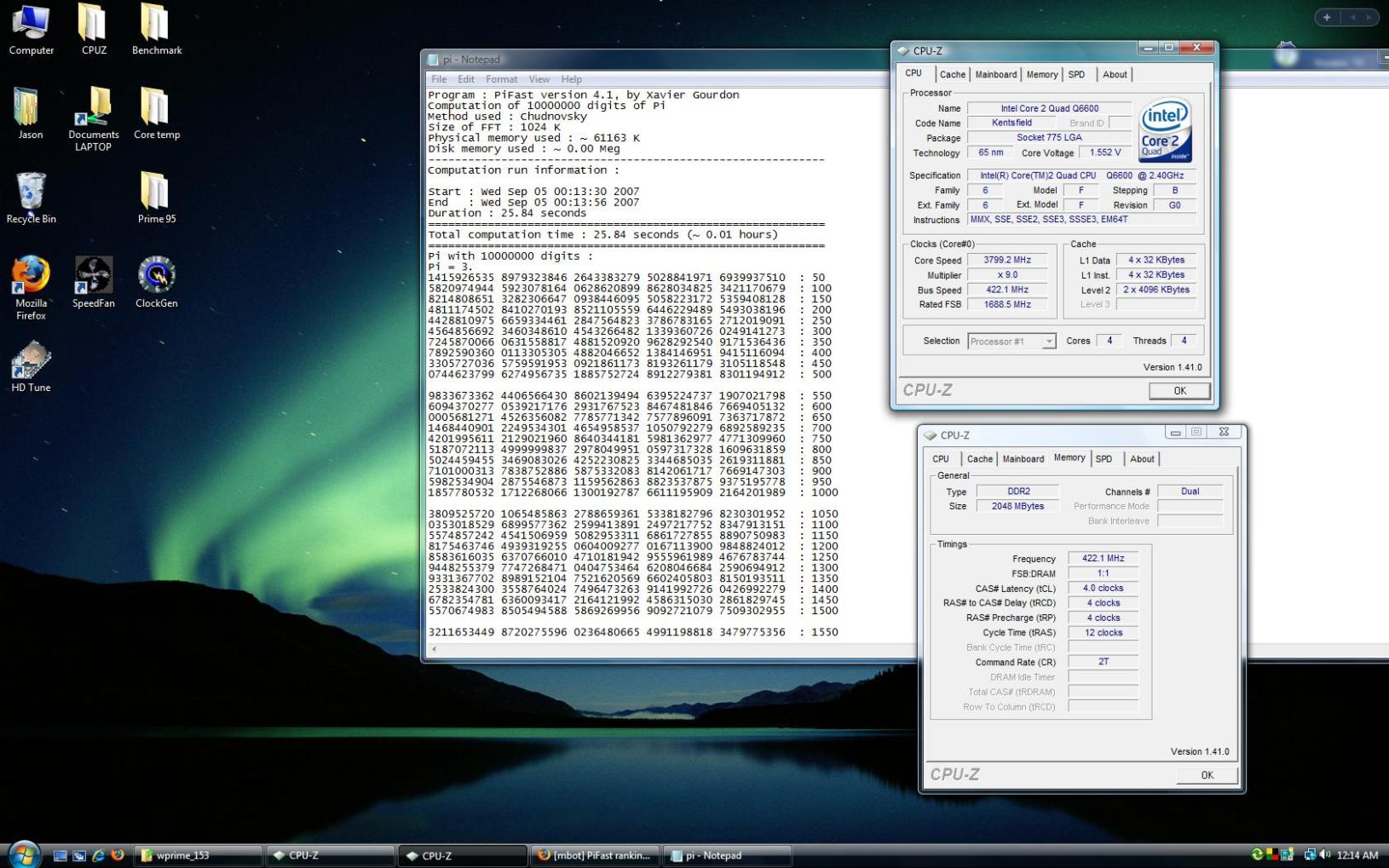
Task: Click the taskbar clock showing 12:14 AM
Action: coord(1357,855)
